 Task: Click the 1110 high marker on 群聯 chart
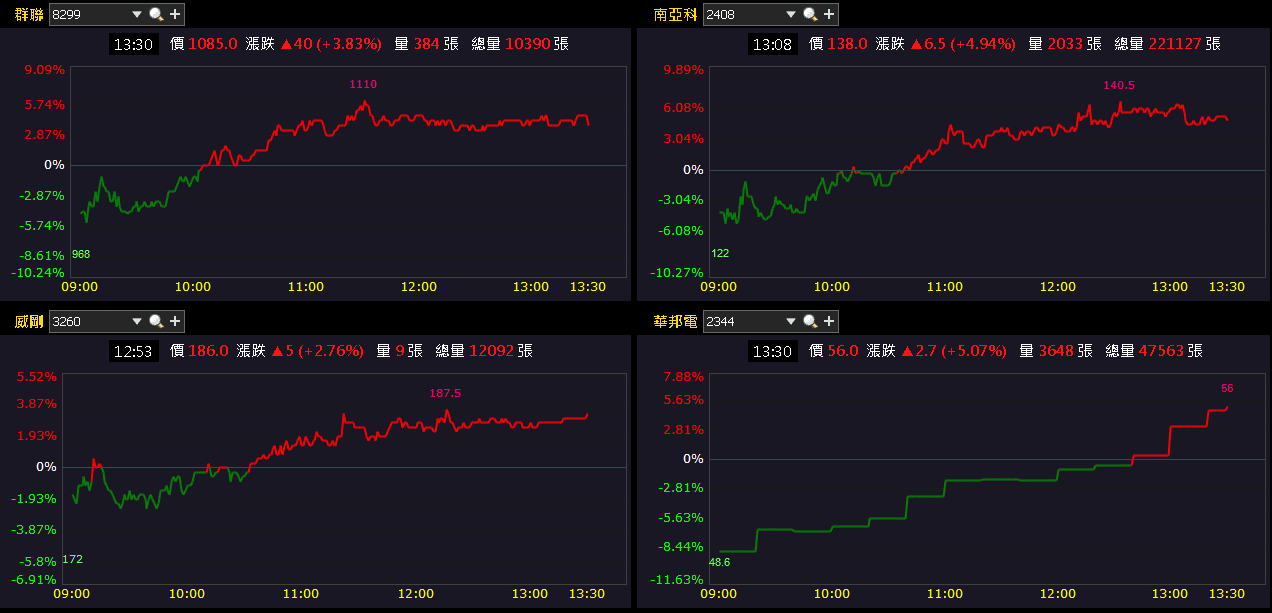click(363, 85)
